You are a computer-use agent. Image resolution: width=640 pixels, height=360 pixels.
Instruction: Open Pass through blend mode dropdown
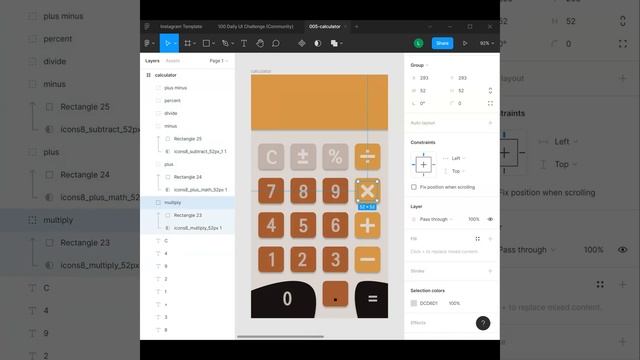click(x=436, y=219)
